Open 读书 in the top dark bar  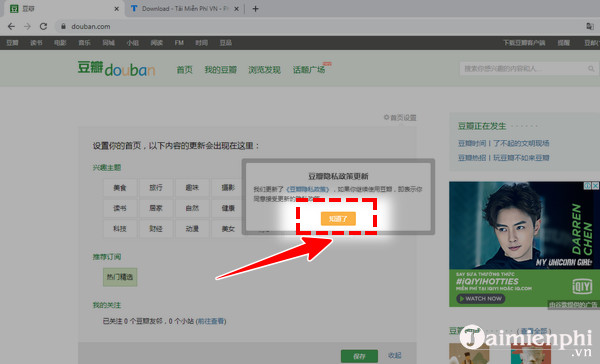pyautogui.click(x=36, y=42)
